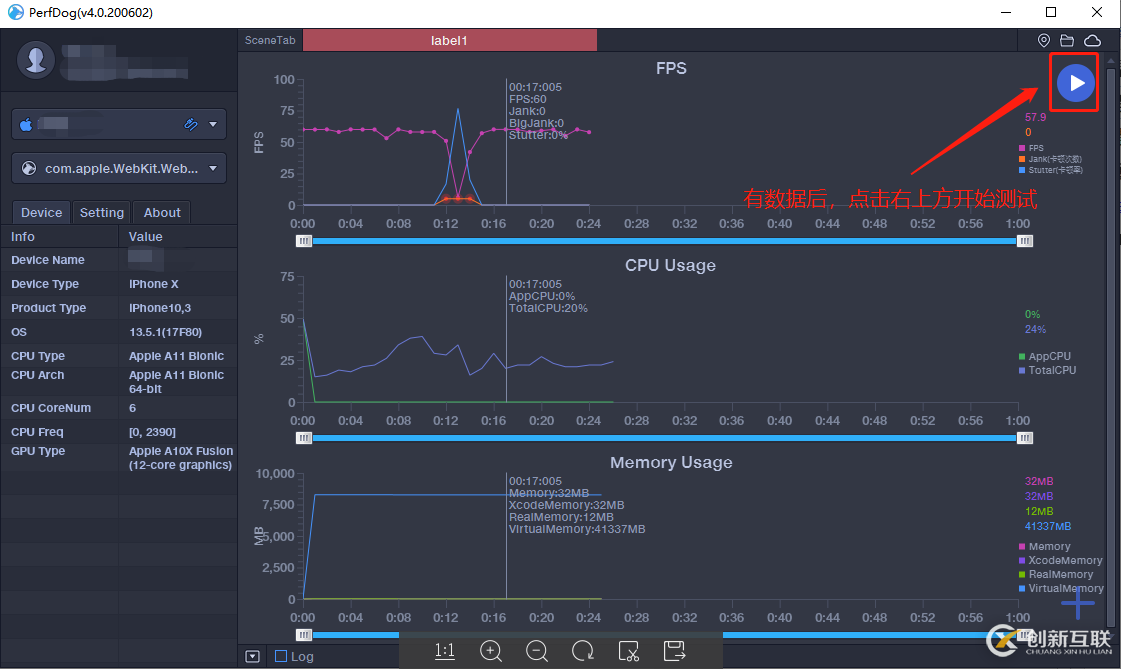Image resolution: width=1121 pixels, height=669 pixels.
Task: Select the Device Type row label
Action: (45, 284)
